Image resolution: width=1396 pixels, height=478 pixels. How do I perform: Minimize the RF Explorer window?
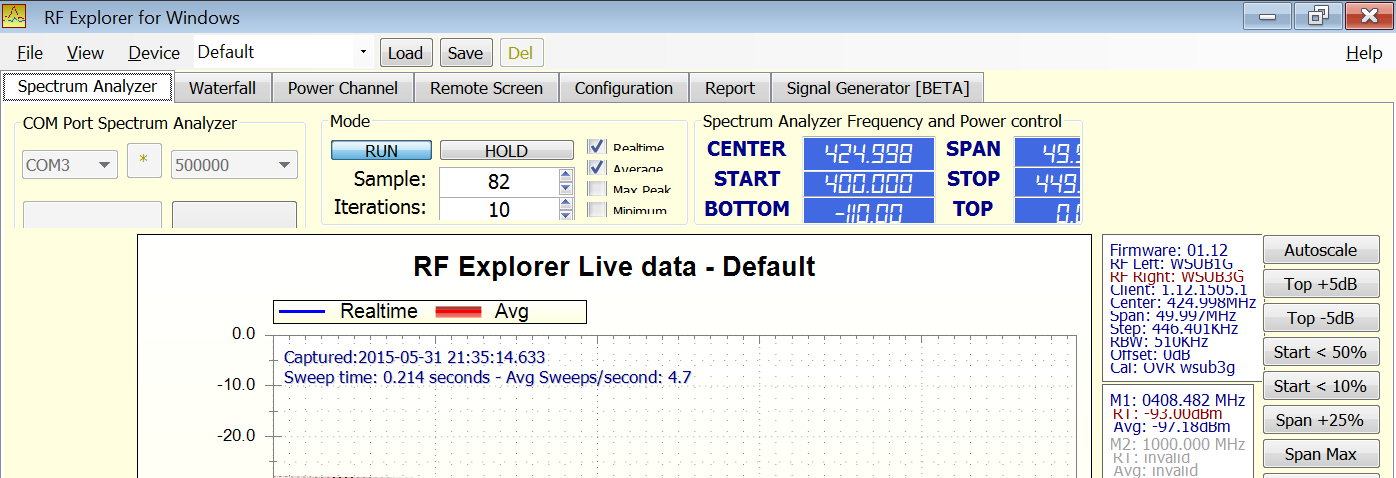[1268, 15]
